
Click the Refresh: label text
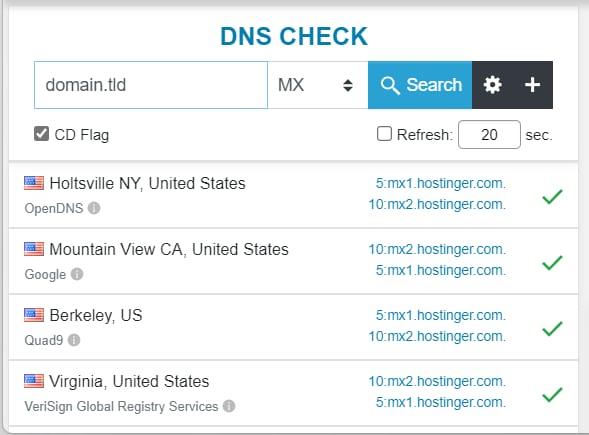point(425,134)
